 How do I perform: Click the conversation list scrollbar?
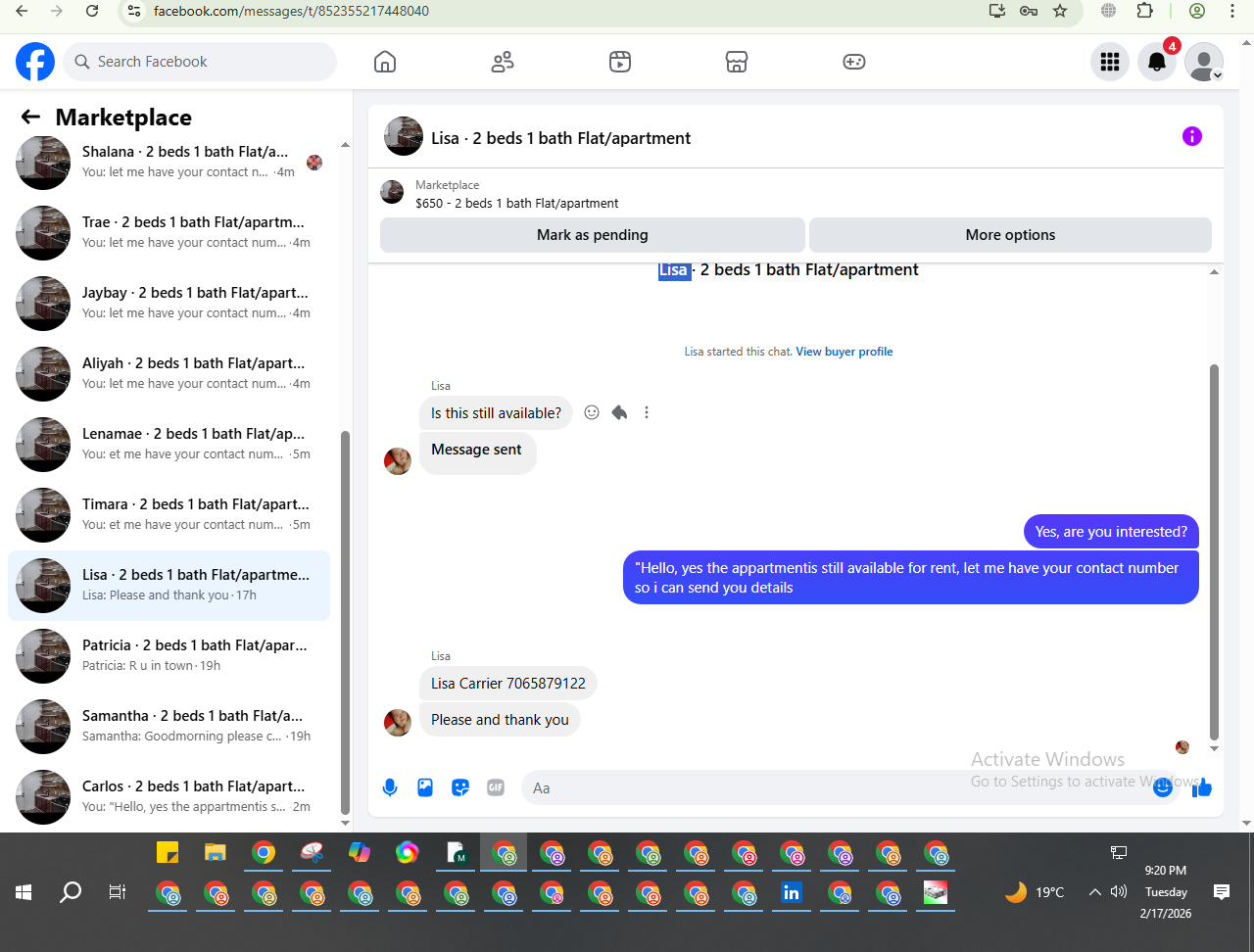(x=345, y=622)
